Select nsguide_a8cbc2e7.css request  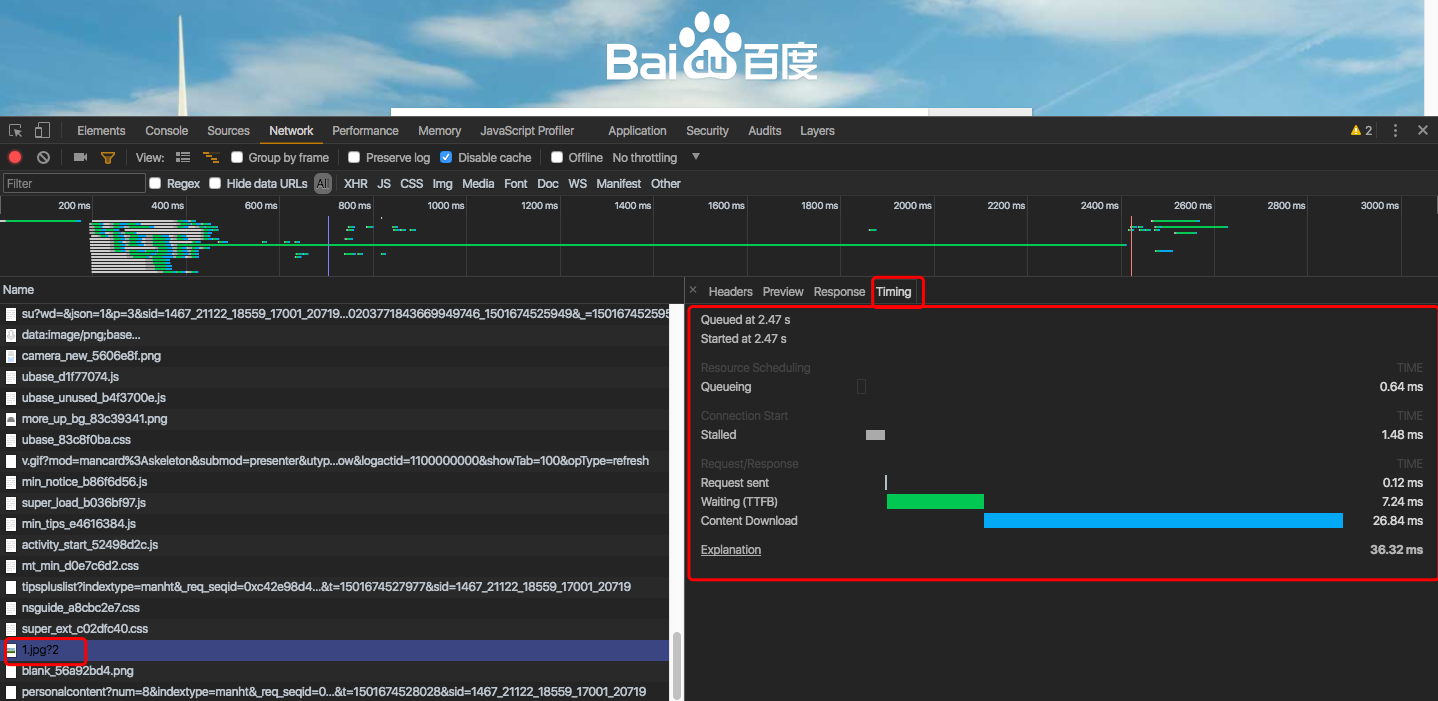point(335,608)
